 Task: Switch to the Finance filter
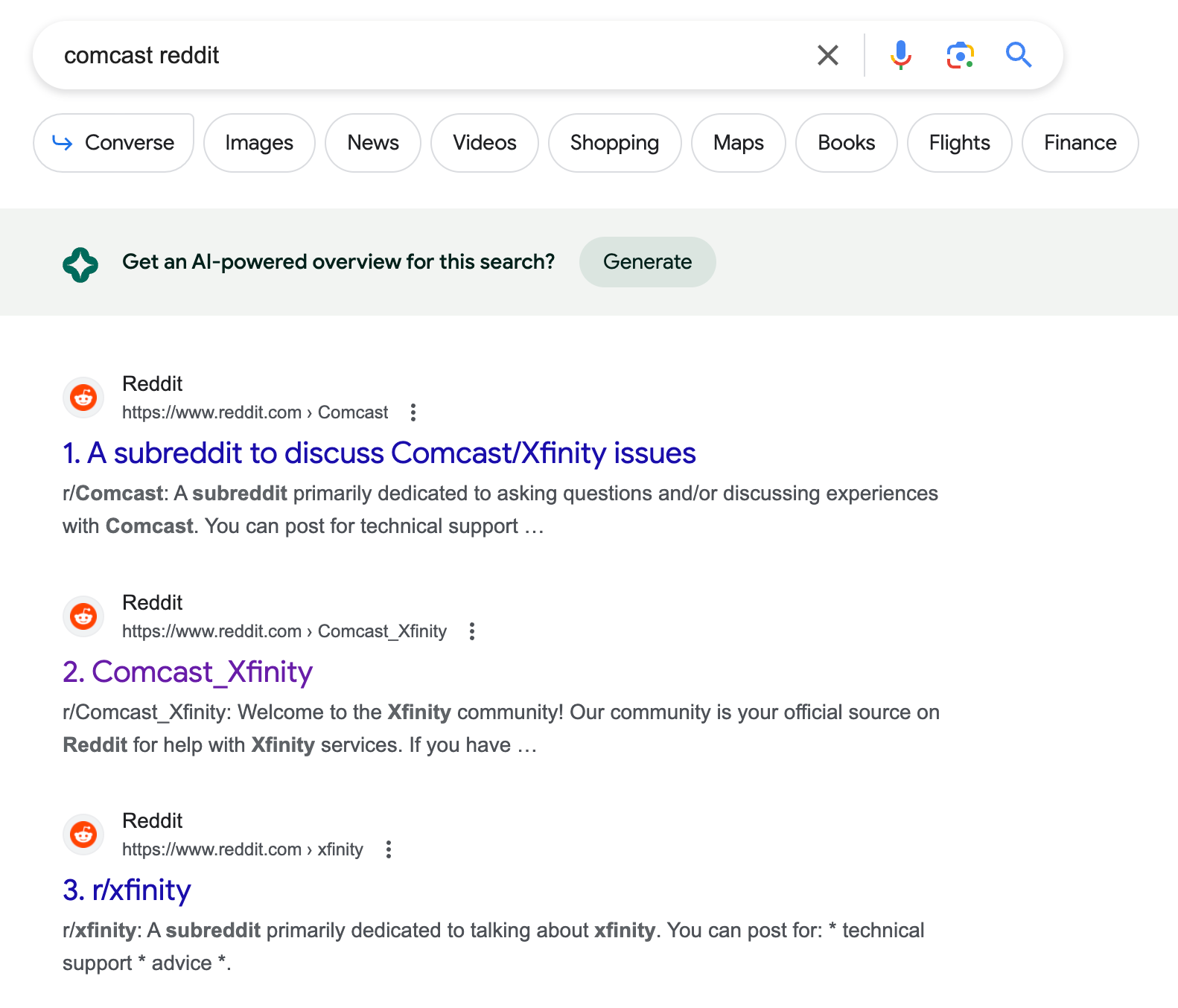(1080, 143)
